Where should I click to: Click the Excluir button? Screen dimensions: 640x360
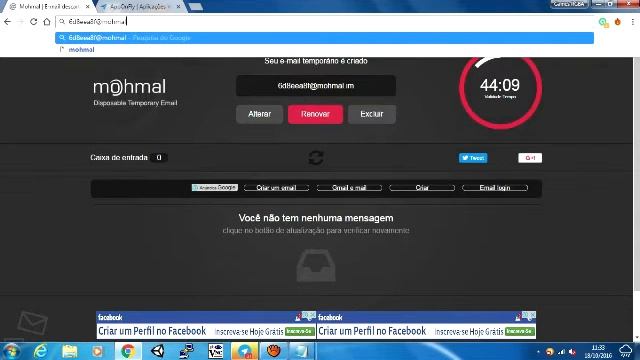tap(371, 114)
